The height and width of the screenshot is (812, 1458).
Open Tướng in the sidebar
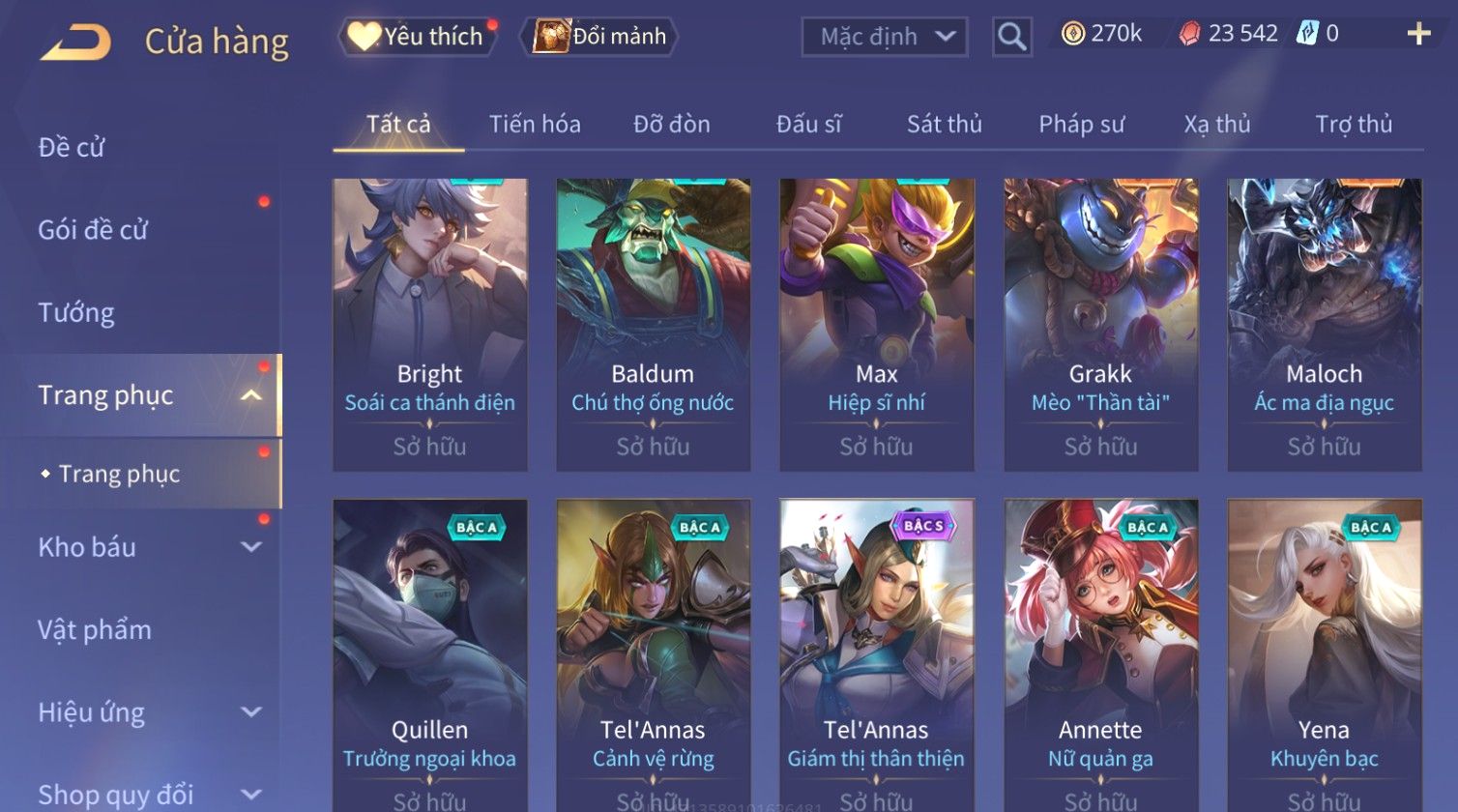[76, 312]
